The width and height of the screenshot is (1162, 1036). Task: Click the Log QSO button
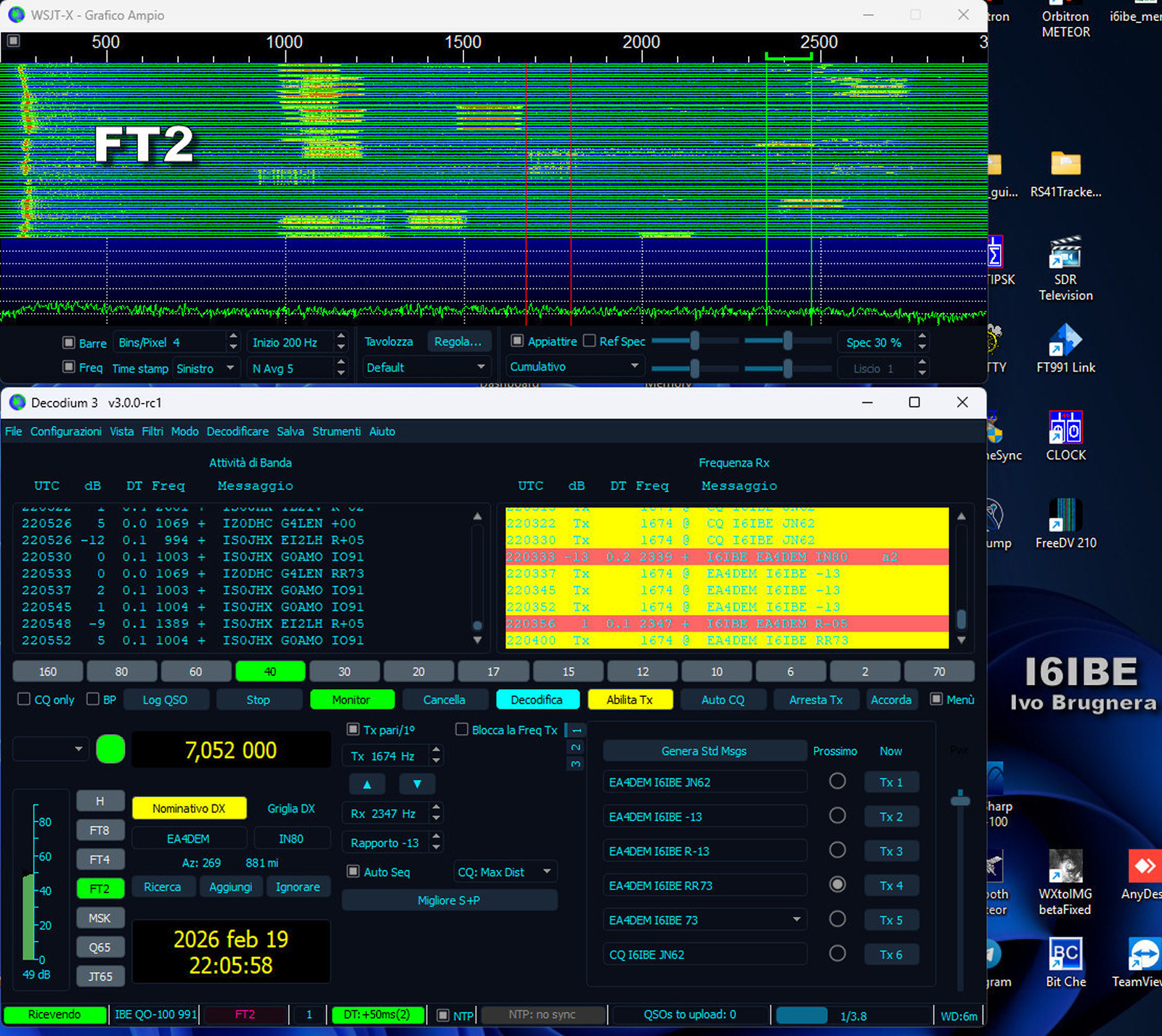[165, 700]
